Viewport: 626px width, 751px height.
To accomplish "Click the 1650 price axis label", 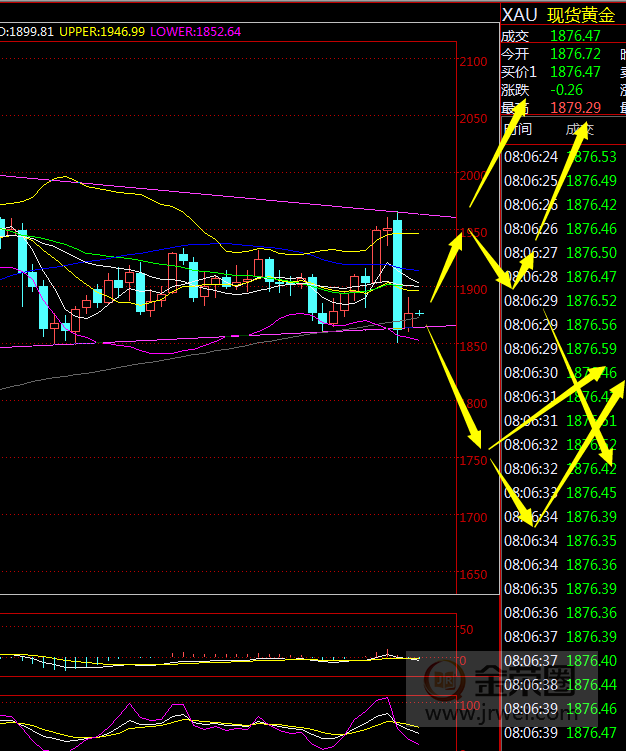I will (x=473, y=575).
